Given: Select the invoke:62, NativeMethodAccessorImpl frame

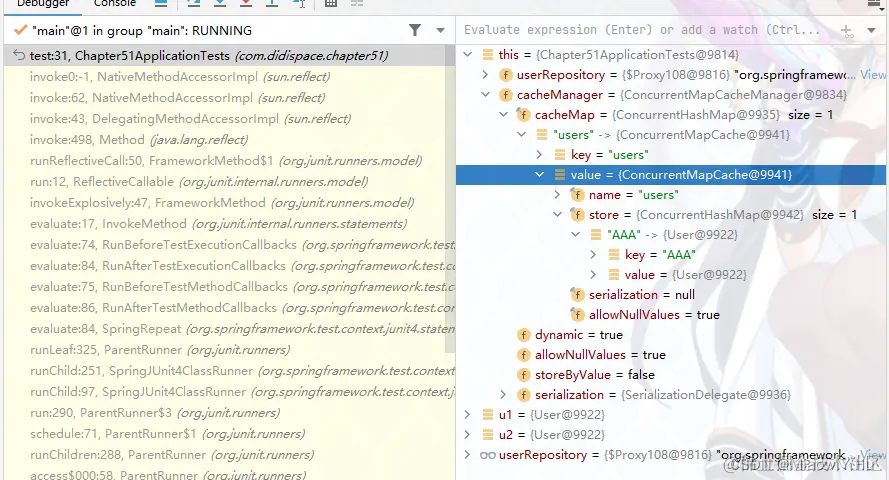Looking at the screenshot, I should [x=225, y=97].
